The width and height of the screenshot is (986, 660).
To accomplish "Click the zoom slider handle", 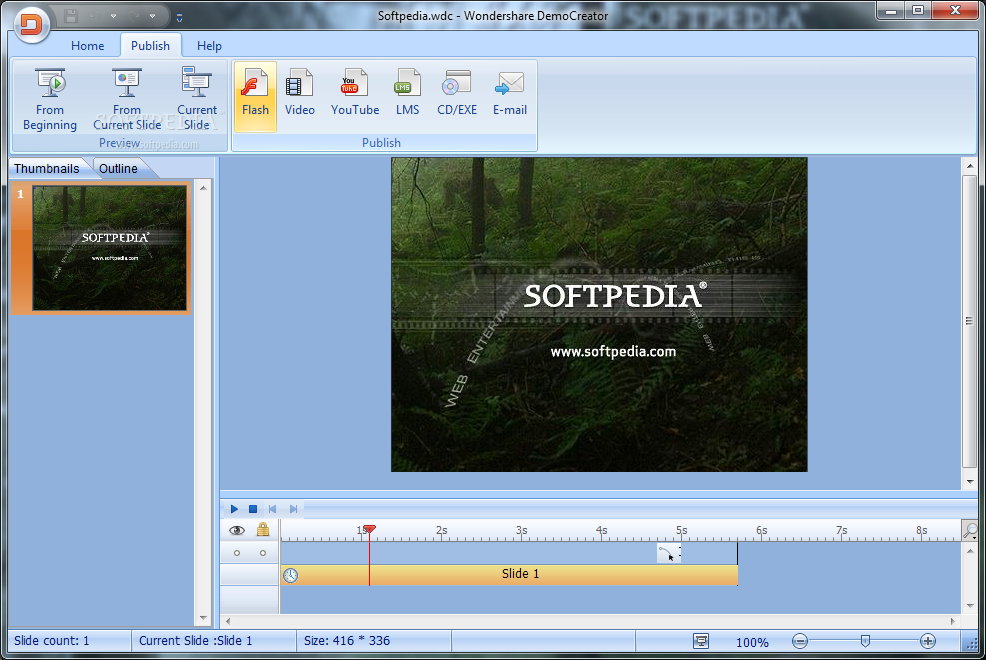I will (865, 641).
